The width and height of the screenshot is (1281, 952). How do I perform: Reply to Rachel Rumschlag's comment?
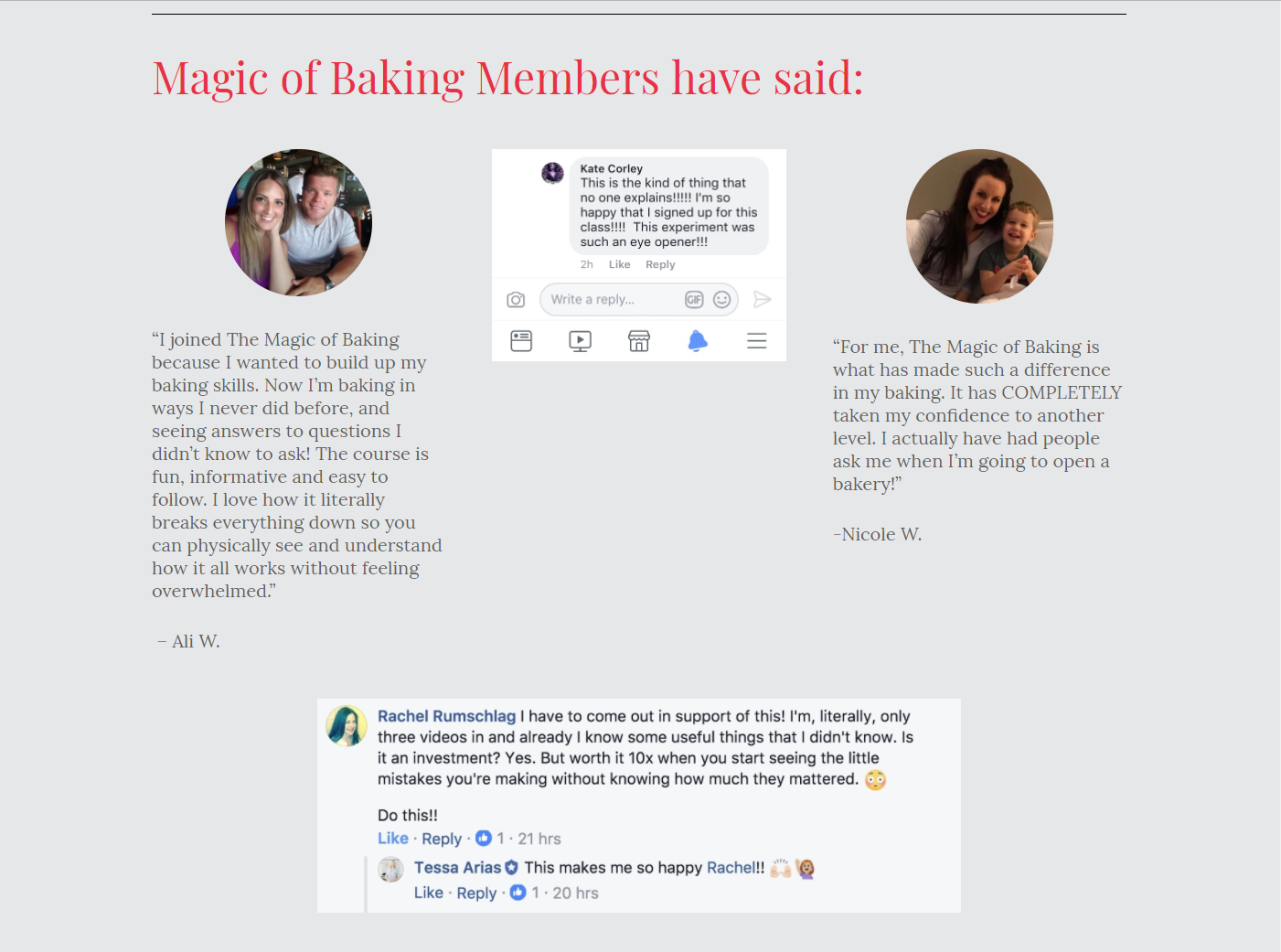point(442,839)
